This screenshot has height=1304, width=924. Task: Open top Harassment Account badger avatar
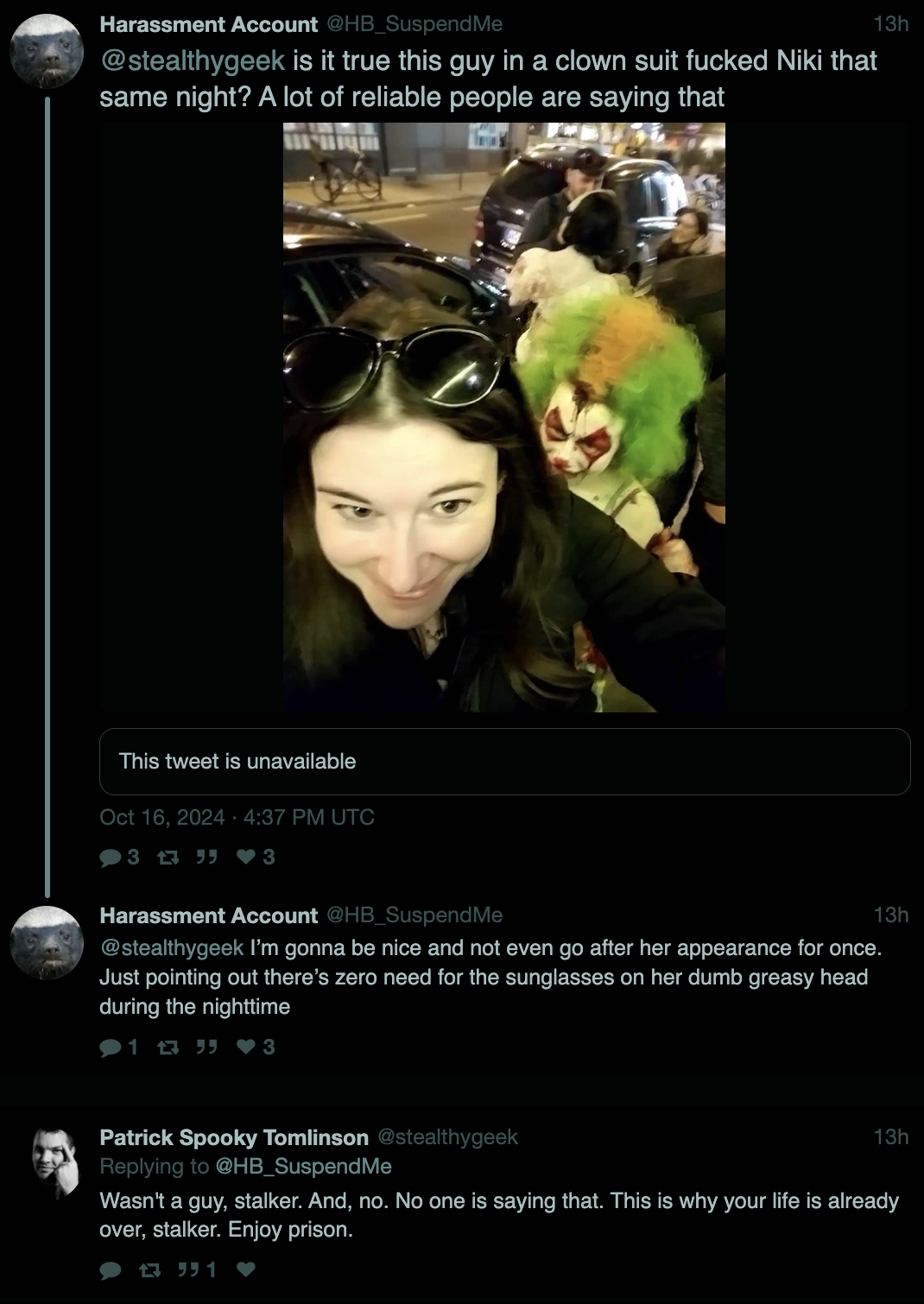pyautogui.click(x=47, y=51)
